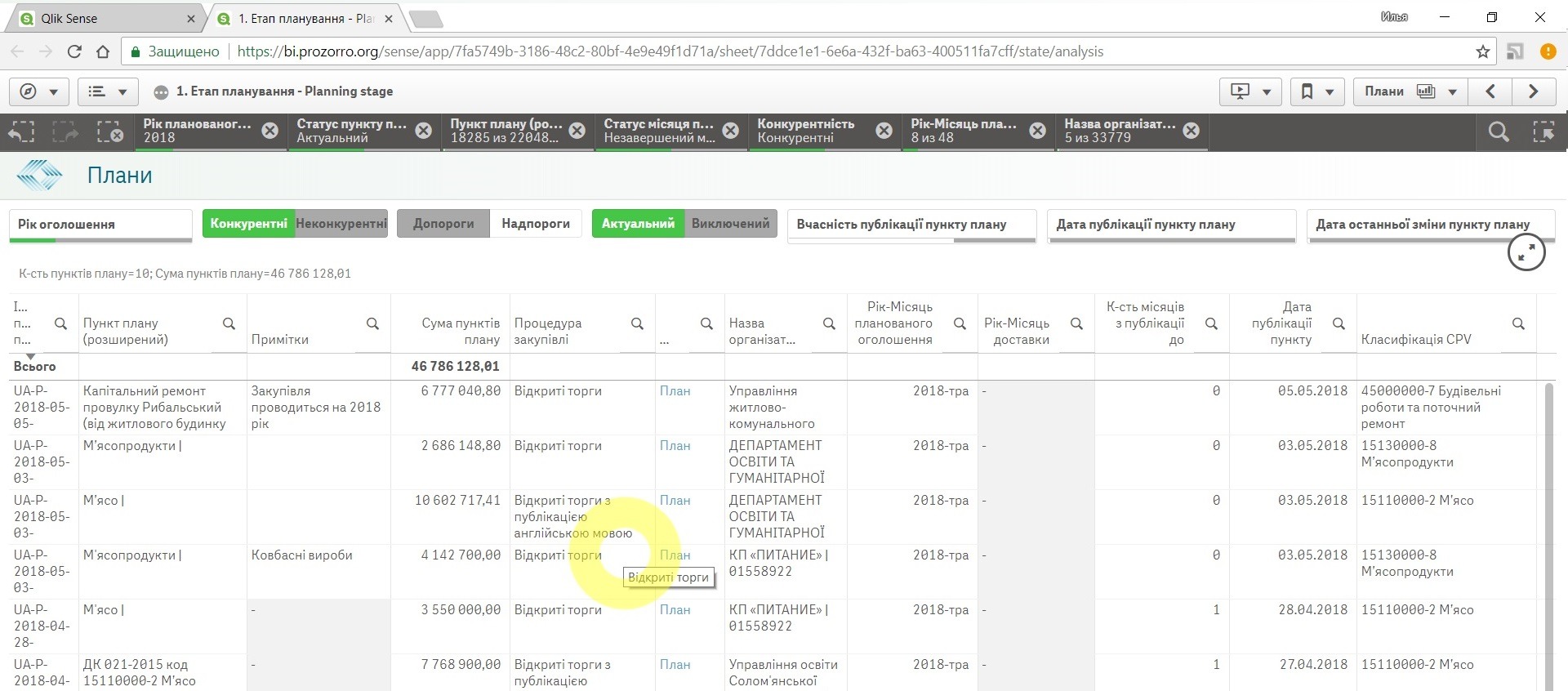Click the step back selections icon
This screenshot has width=1568, height=691.
pyautogui.click(x=22, y=132)
